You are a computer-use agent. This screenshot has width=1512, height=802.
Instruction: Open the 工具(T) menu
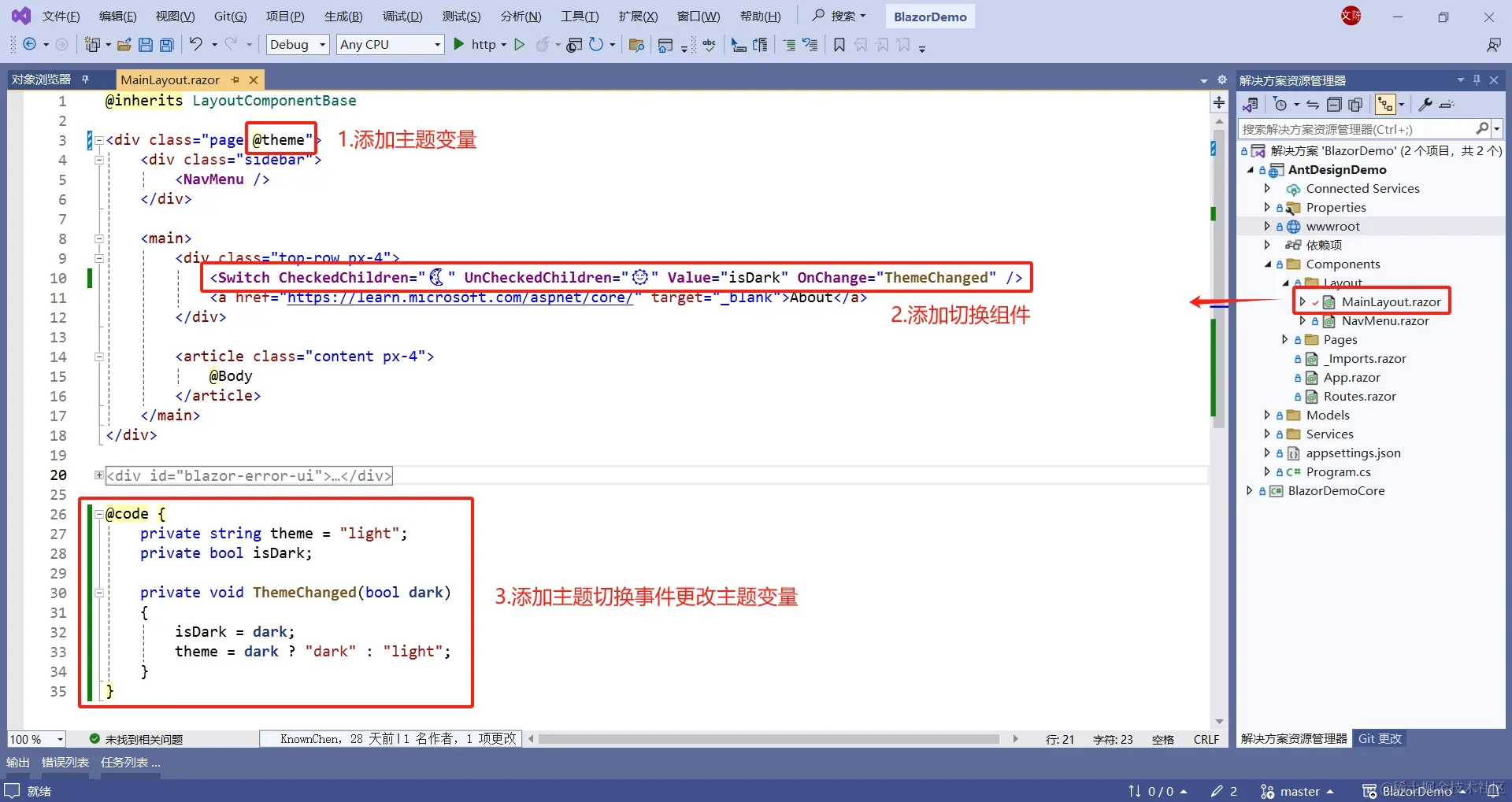click(580, 17)
